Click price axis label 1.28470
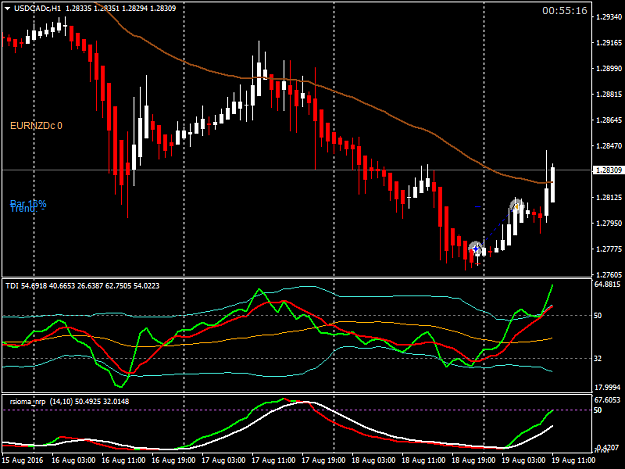 (609, 146)
